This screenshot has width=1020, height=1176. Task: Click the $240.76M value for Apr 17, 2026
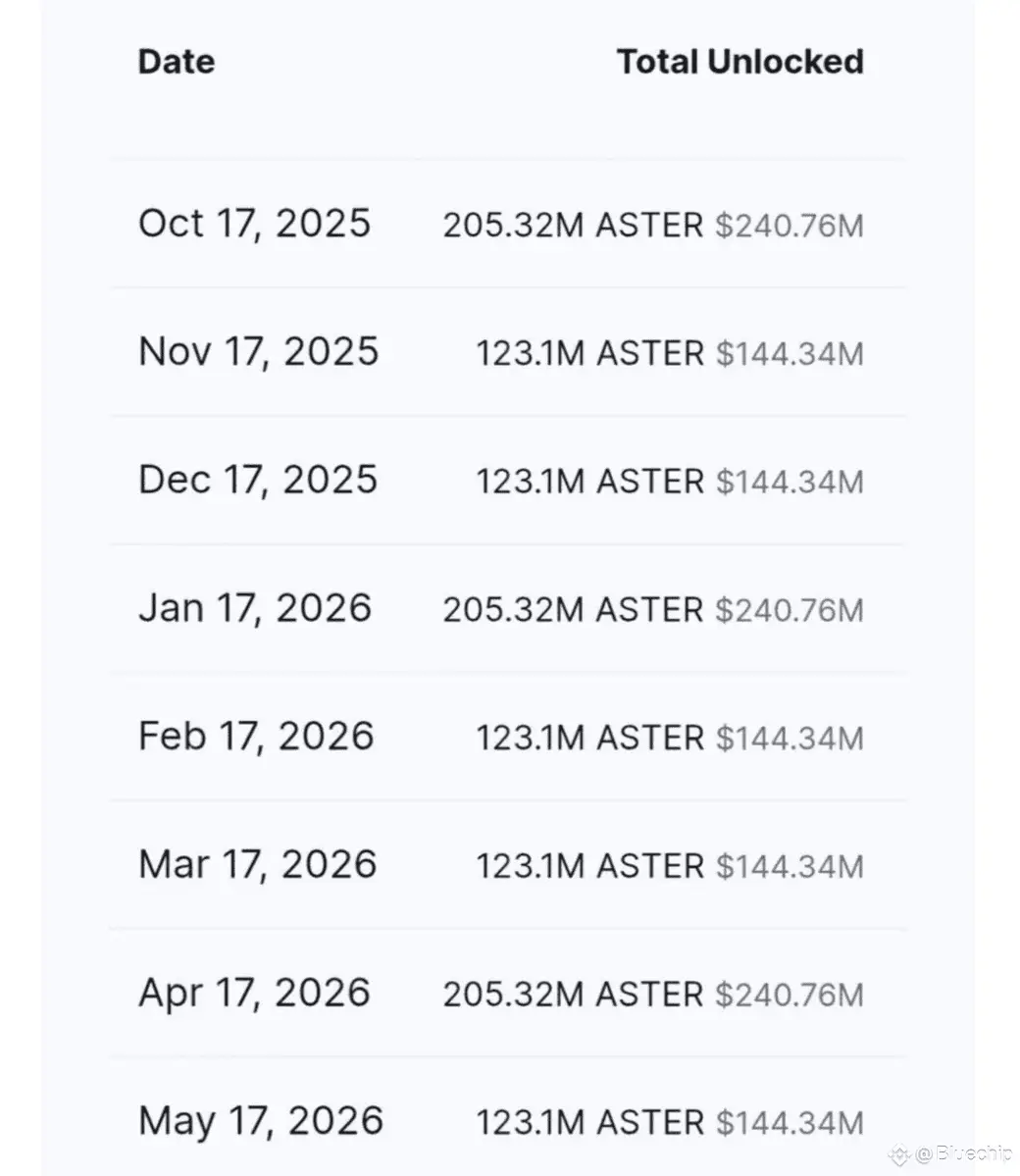789,995
